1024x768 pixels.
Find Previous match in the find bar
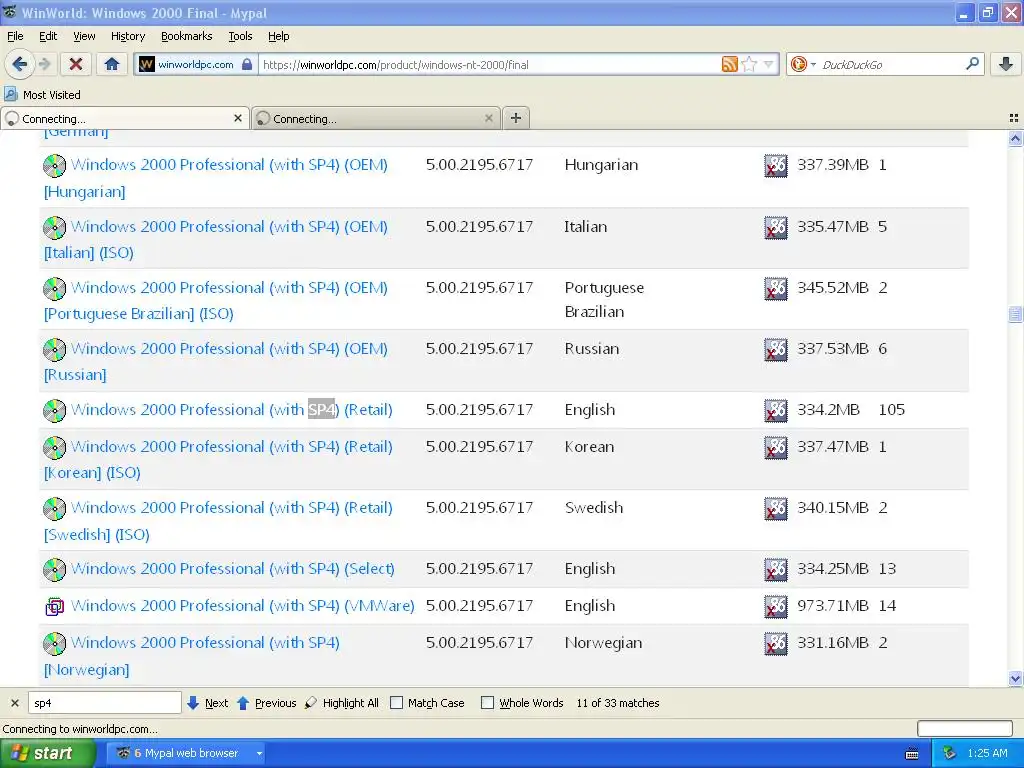(266, 703)
